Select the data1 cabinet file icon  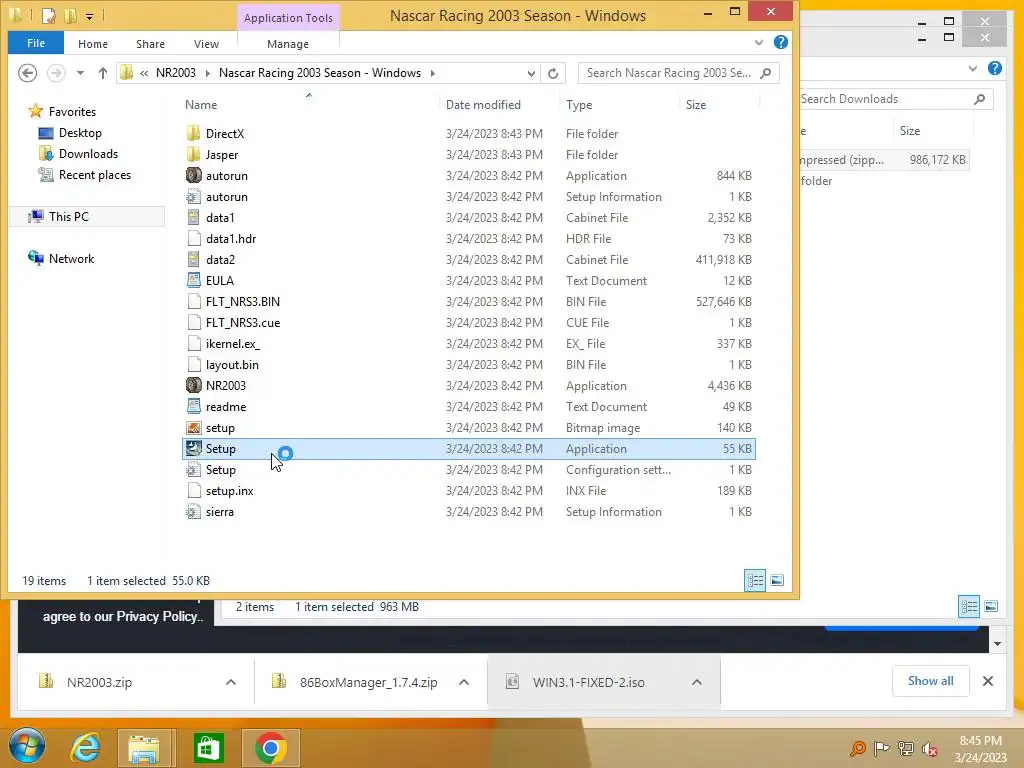point(193,217)
